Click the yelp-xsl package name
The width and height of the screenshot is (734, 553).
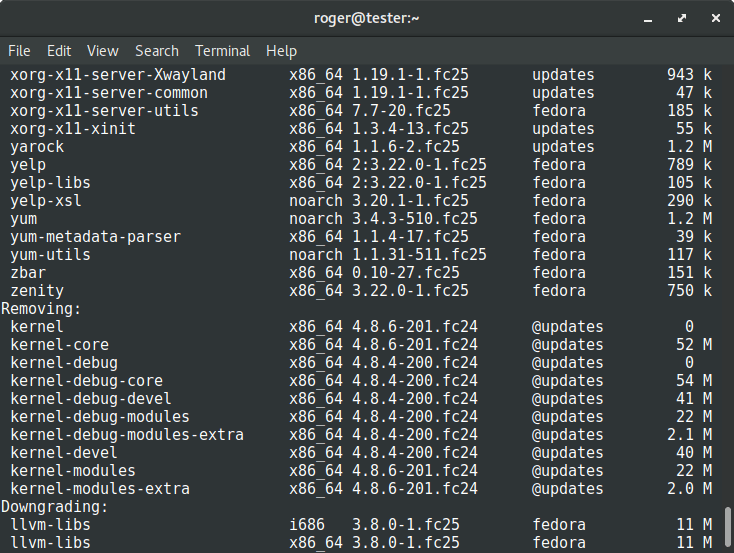46,201
